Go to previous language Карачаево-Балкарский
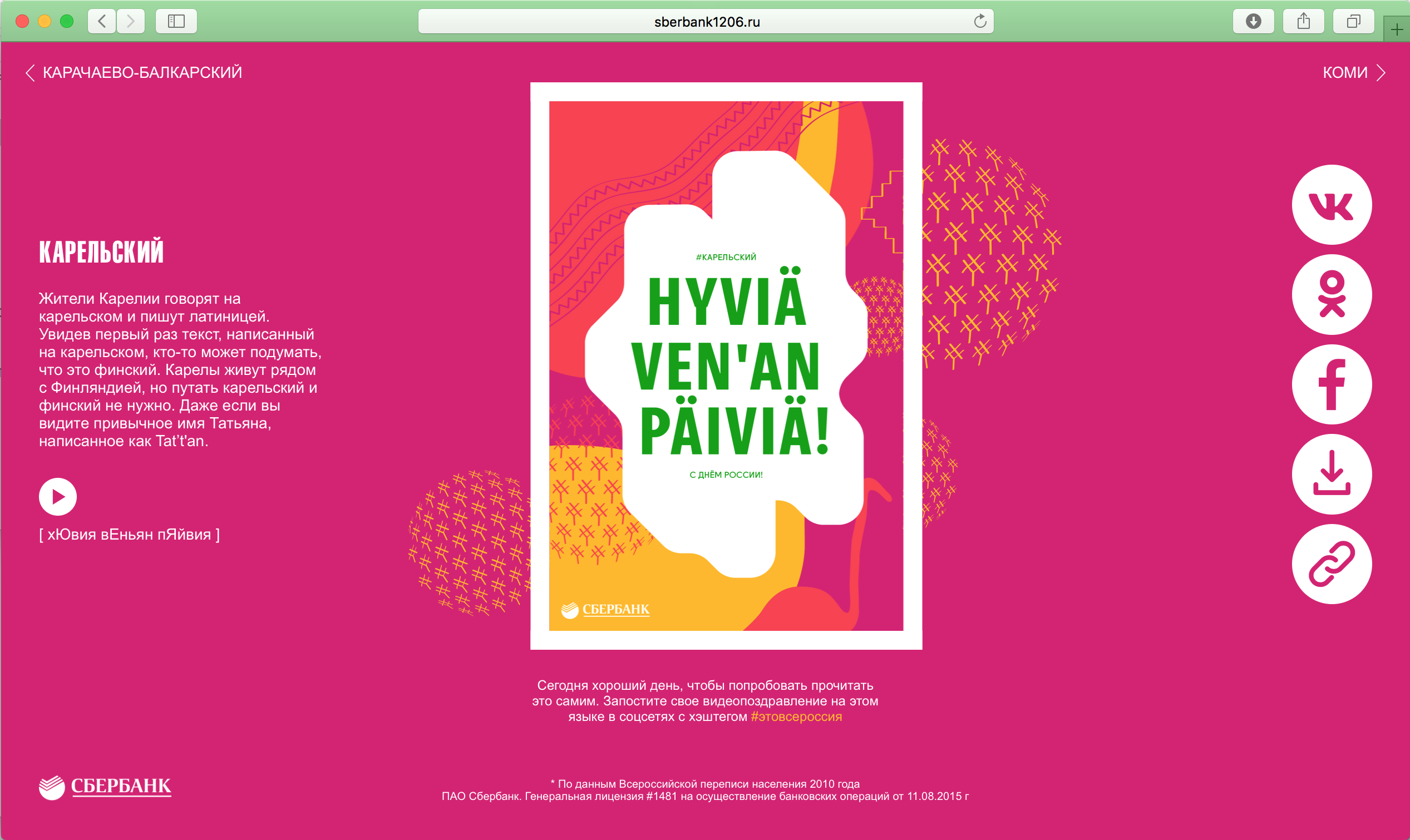The image size is (1410, 840). click(134, 72)
